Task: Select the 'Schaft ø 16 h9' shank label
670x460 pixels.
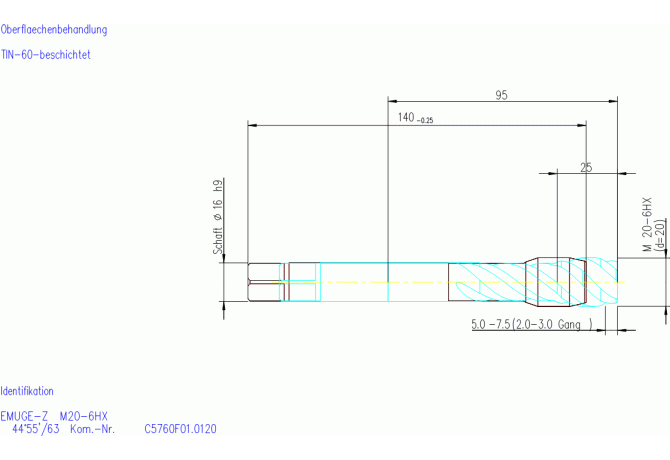Action: click(x=218, y=217)
